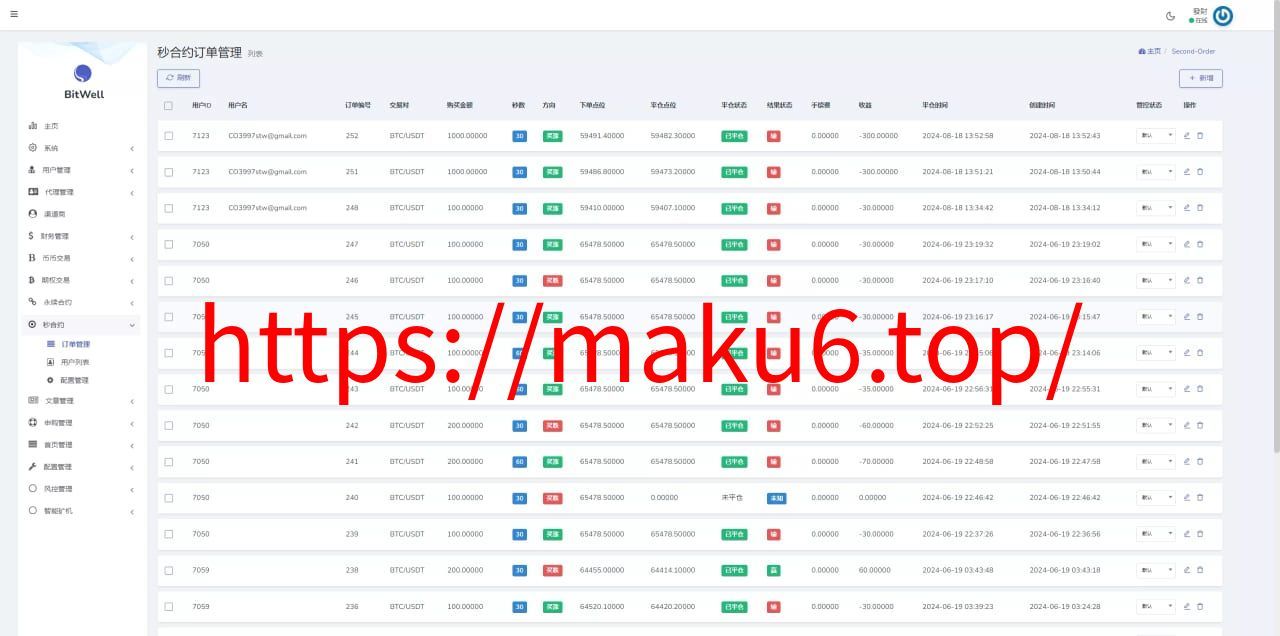The width and height of the screenshot is (1280, 636).
Task: Check the checkbox for order 252
Action: (168, 136)
